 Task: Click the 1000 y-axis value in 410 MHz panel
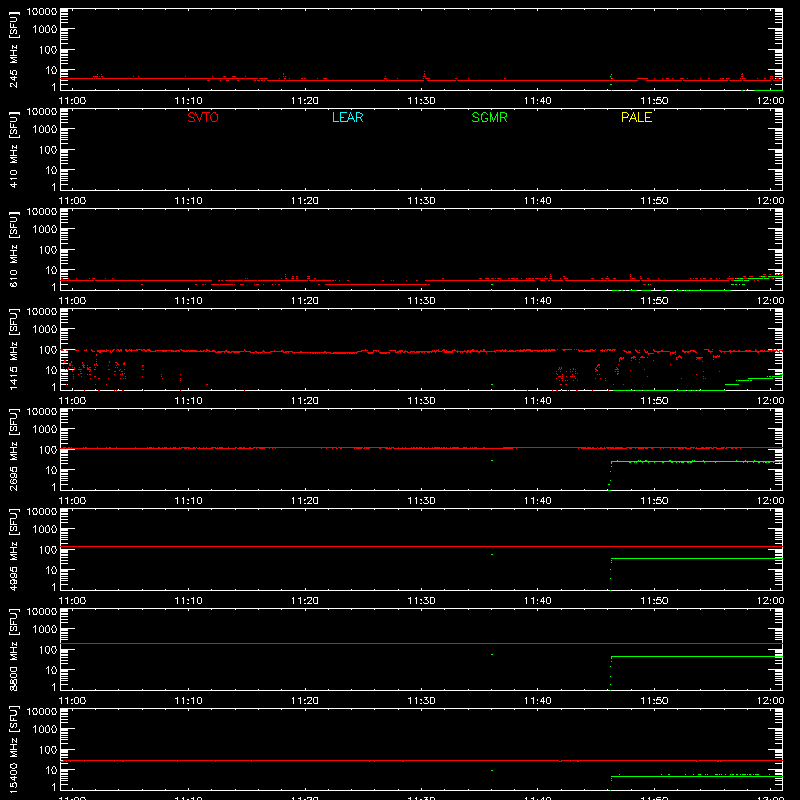45,130
